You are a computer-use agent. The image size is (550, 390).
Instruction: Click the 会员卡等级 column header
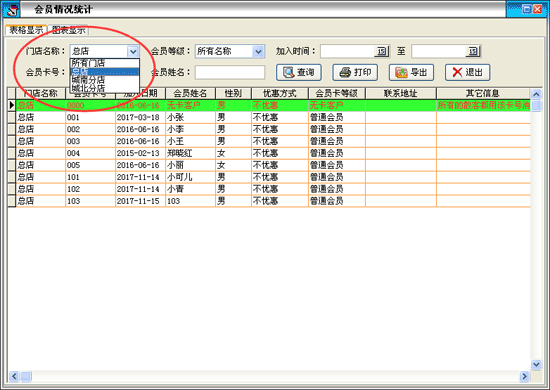tap(337, 93)
